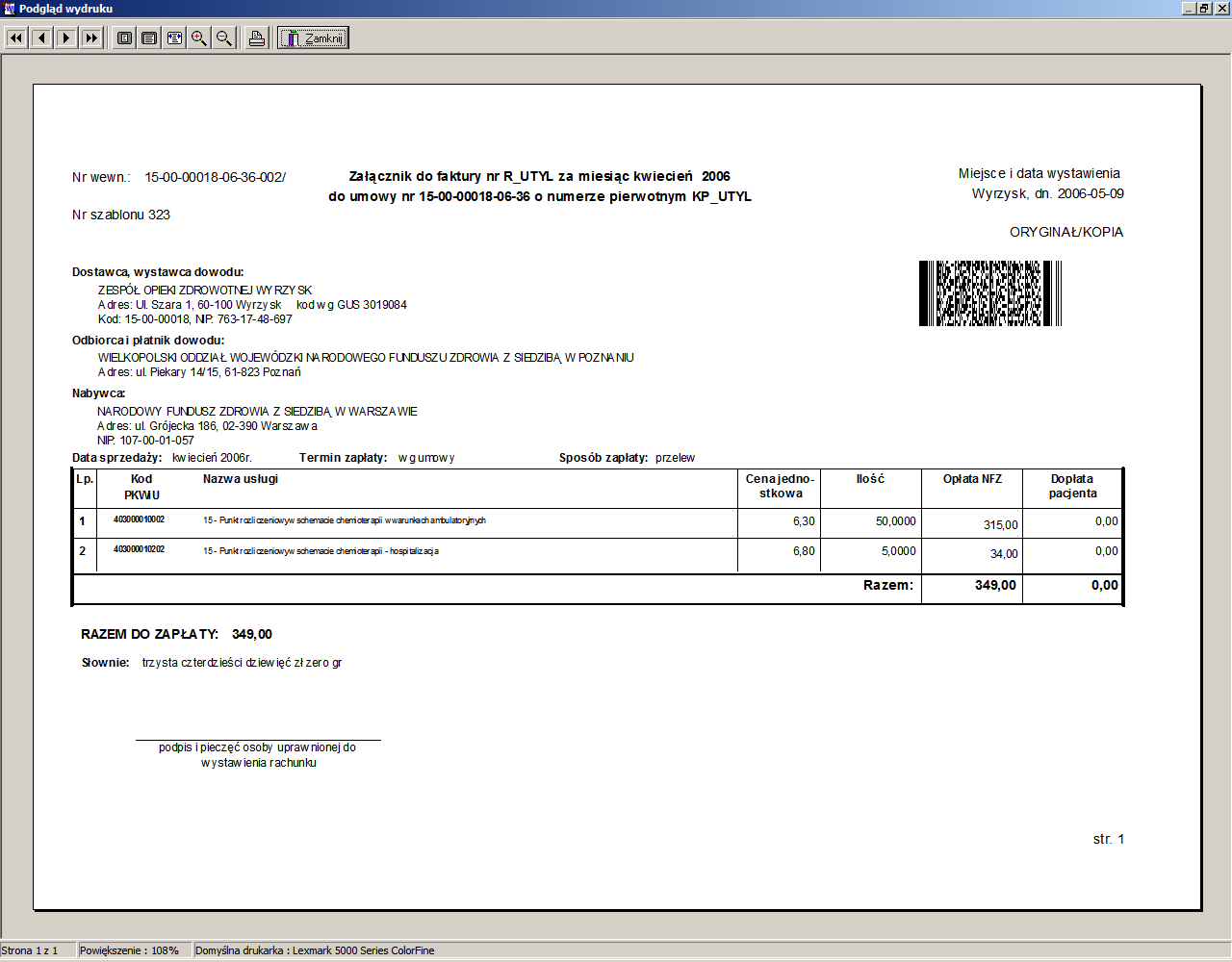The width and height of the screenshot is (1232, 962).
Task: Click the sale date 'kwiecień 2006r.'
Action: point(212,457)
